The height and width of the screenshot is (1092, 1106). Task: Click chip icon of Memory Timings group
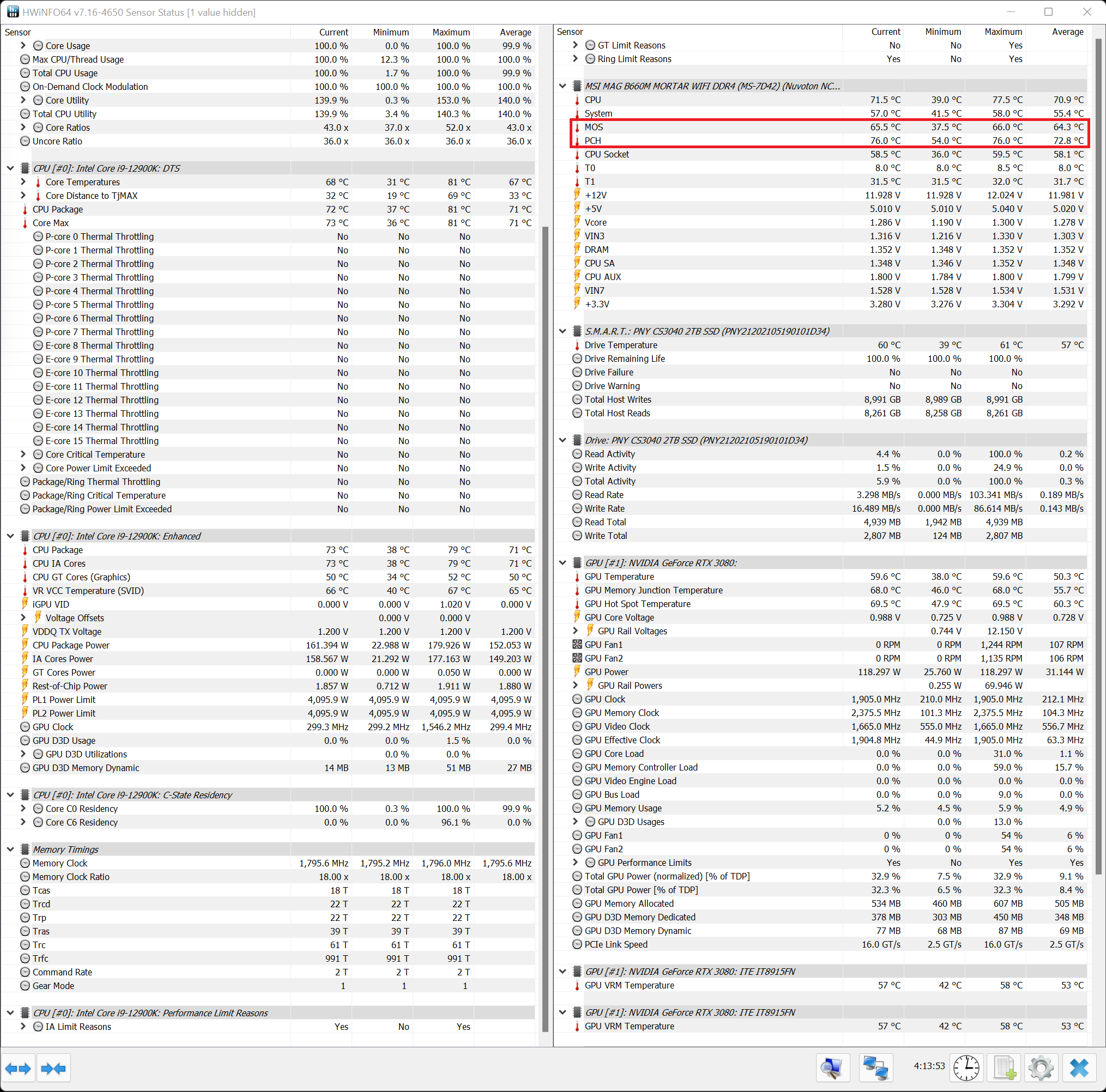tap(25, 850)
